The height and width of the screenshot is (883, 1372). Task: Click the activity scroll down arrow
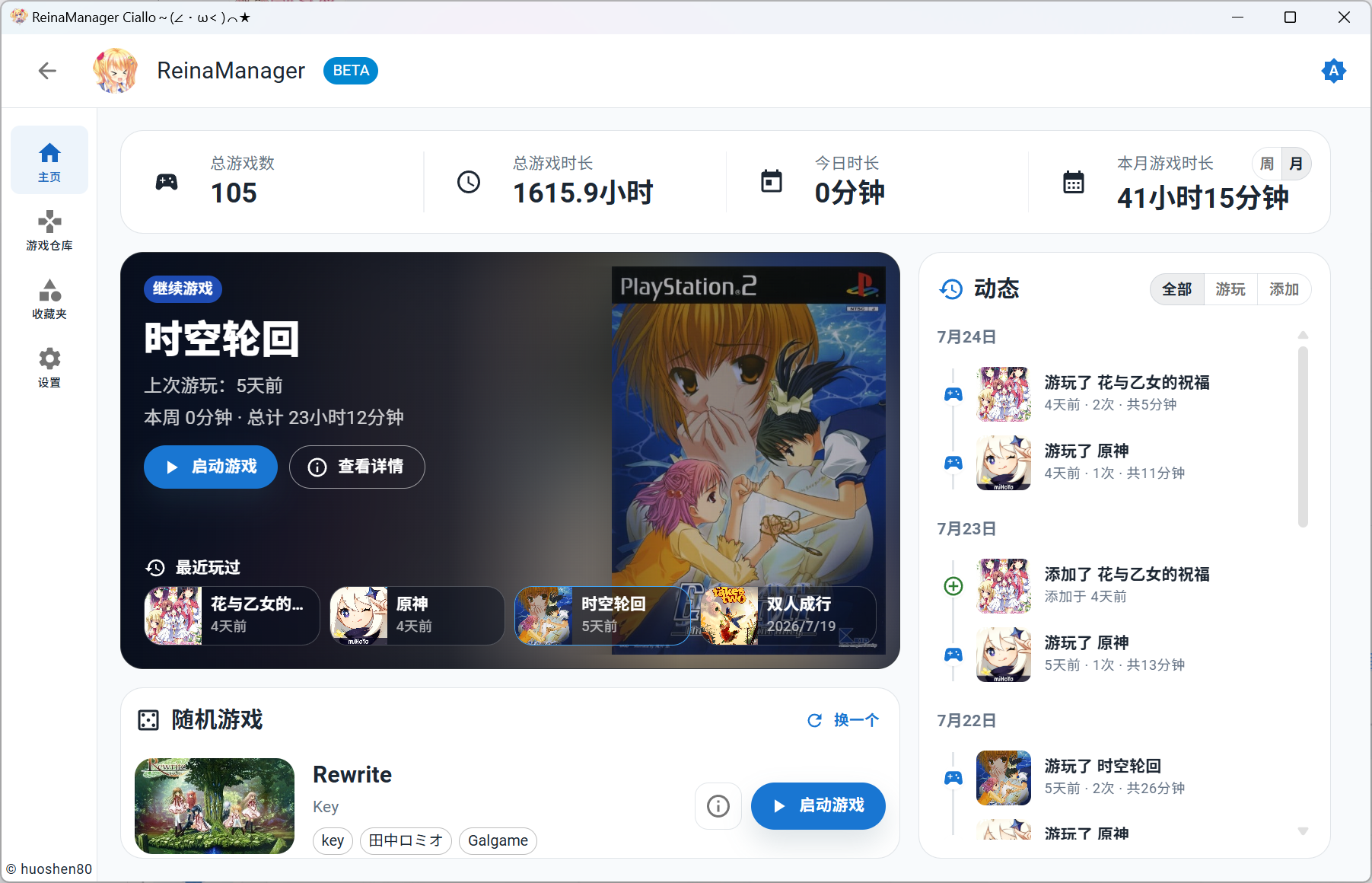tap(1303, 831)
